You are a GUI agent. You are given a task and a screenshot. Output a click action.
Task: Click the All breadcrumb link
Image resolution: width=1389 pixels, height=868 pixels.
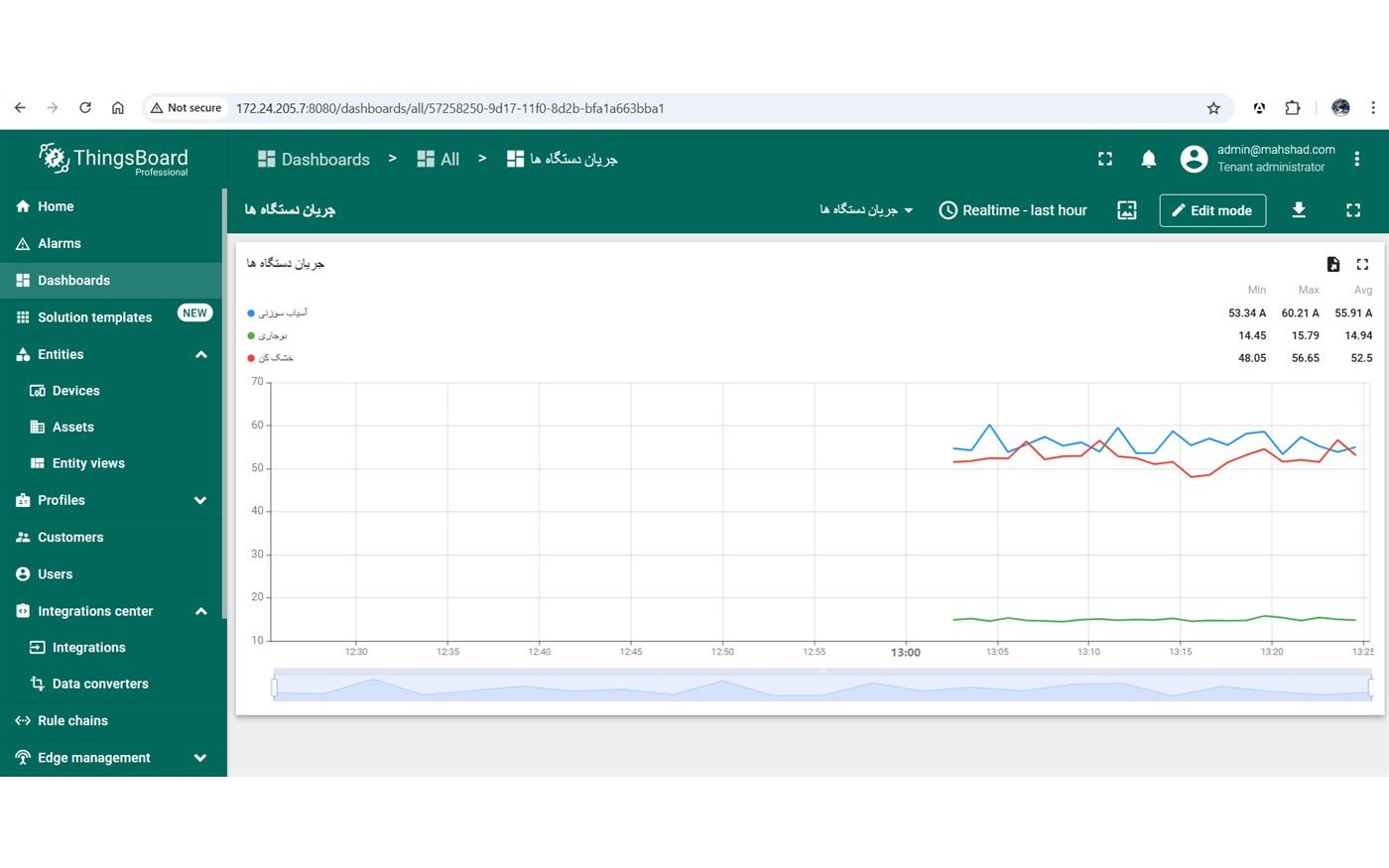438,159
